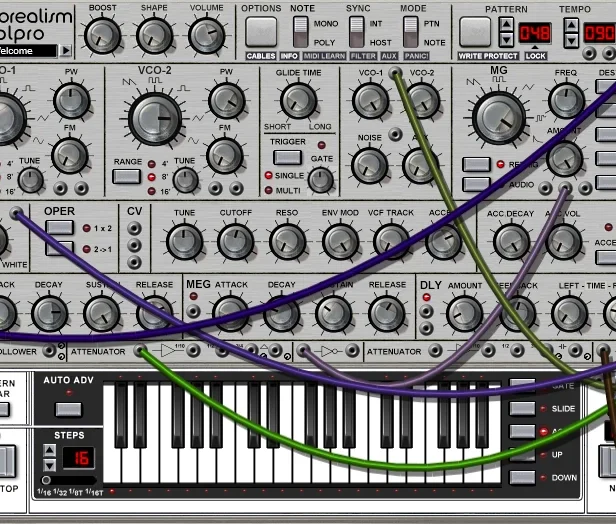Adjust the mixer VCO-1 level knob

click(370, 101)
